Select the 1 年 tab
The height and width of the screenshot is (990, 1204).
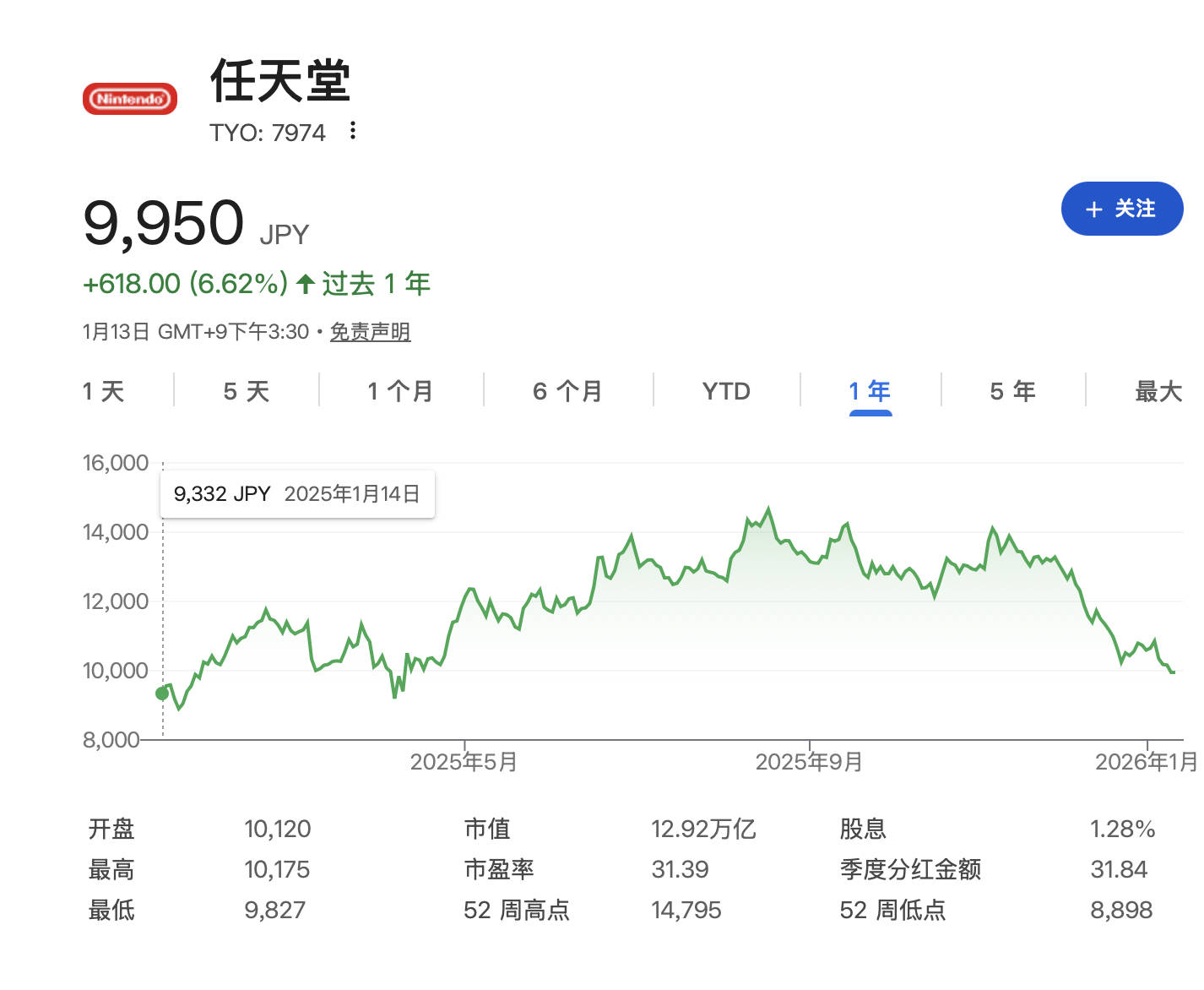tap(870, 391)
